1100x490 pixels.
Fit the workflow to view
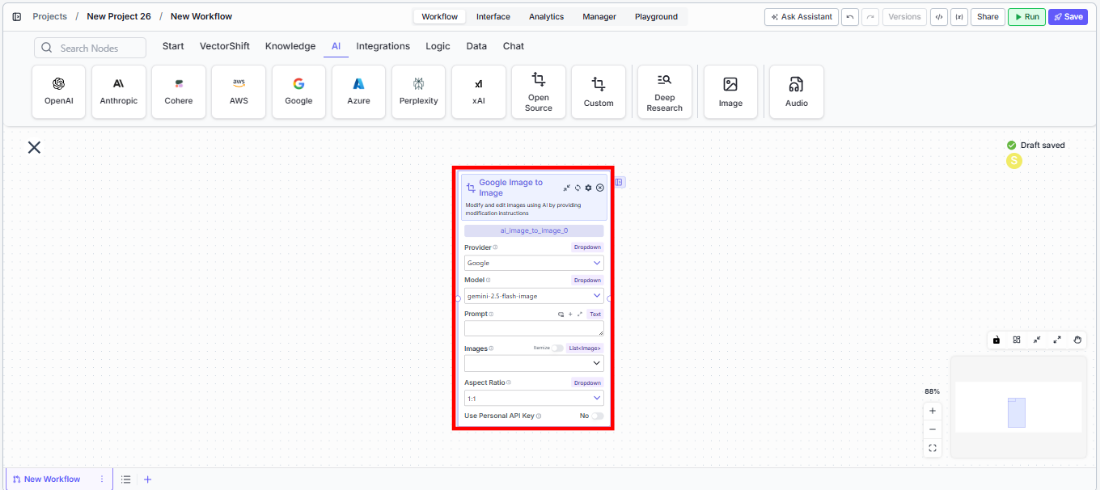[932, 447]
